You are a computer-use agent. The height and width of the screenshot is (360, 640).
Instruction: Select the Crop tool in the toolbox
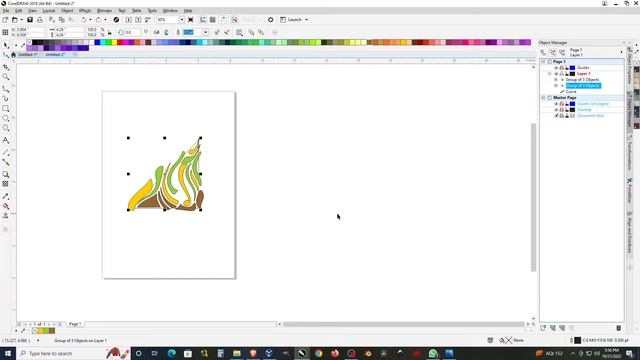tap(6, 67)
